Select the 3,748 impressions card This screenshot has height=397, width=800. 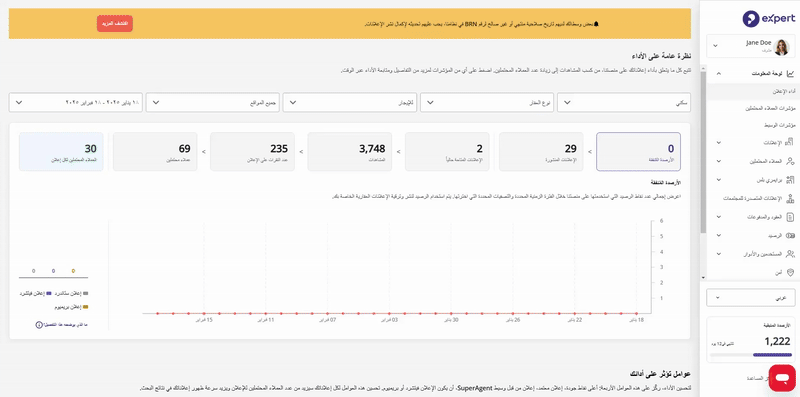(349, 152)
